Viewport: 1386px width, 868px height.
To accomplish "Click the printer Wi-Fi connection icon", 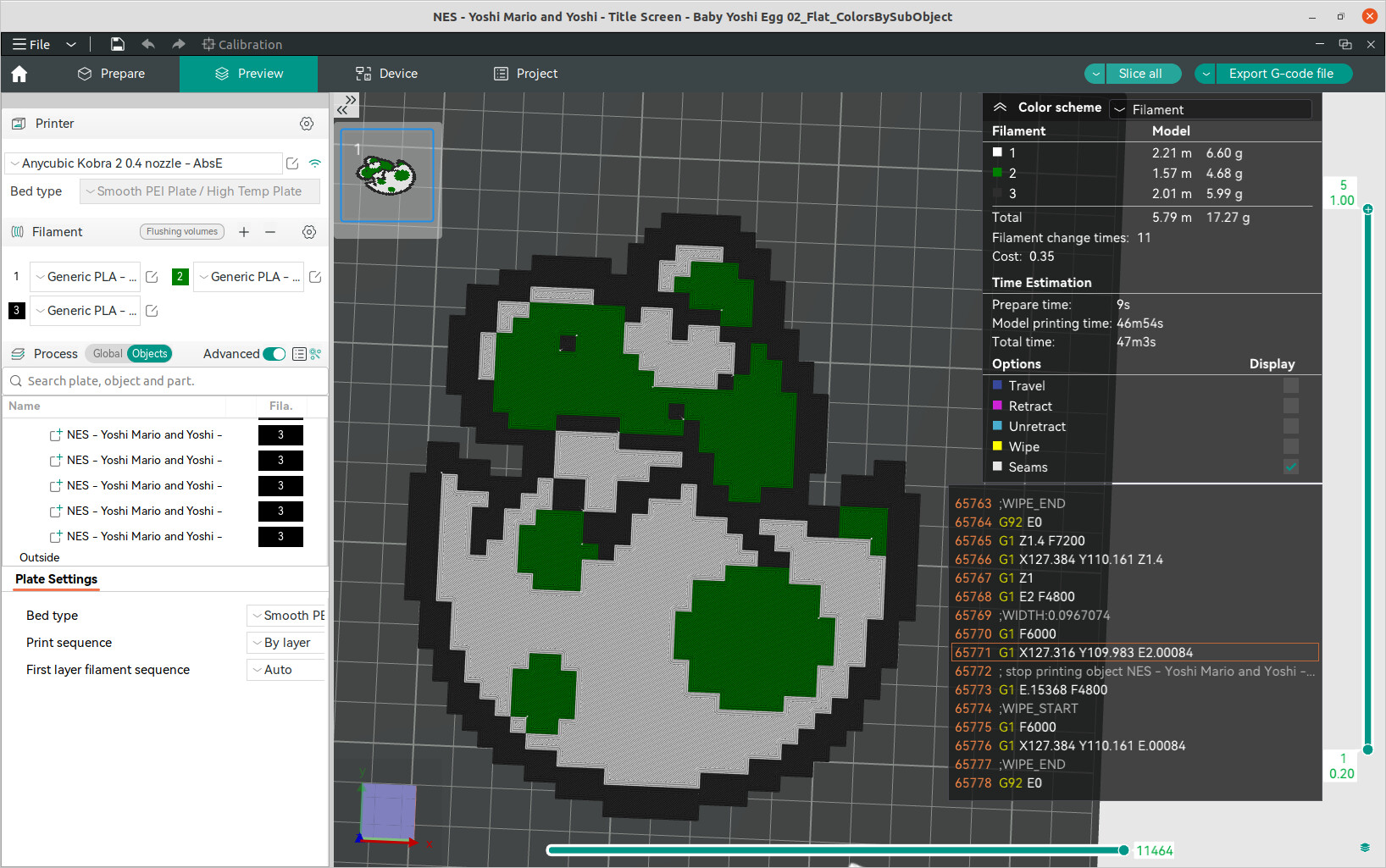I will click(315, 163).
